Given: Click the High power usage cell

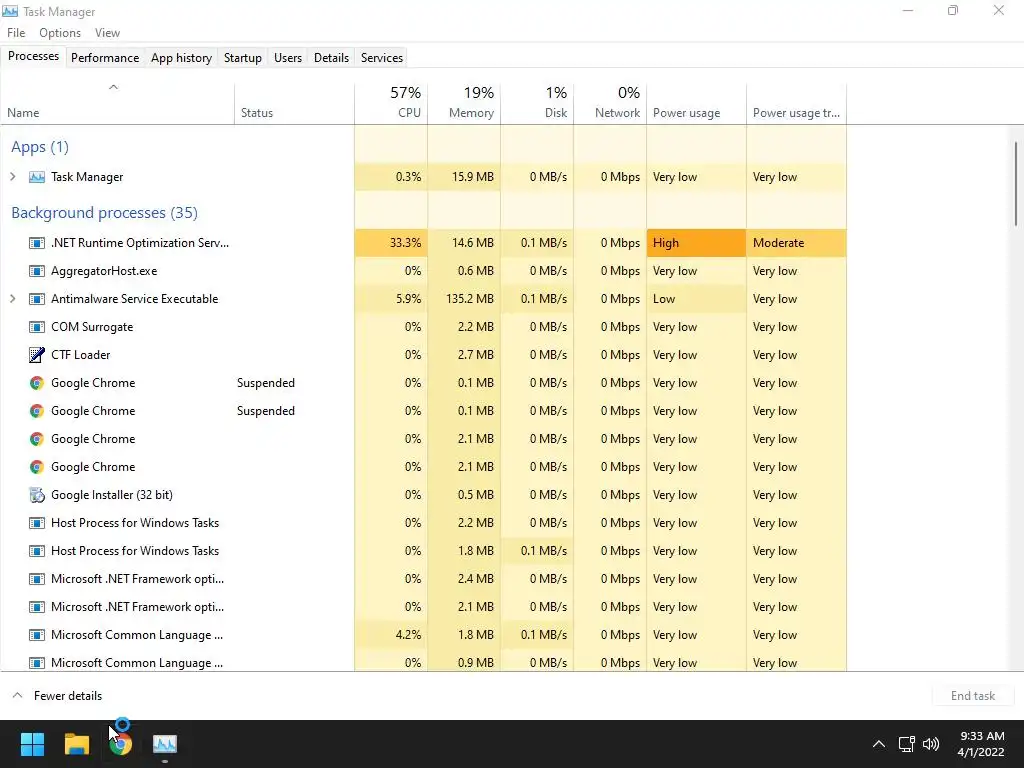Looking at the screenshot, I should tap(697, 243).
